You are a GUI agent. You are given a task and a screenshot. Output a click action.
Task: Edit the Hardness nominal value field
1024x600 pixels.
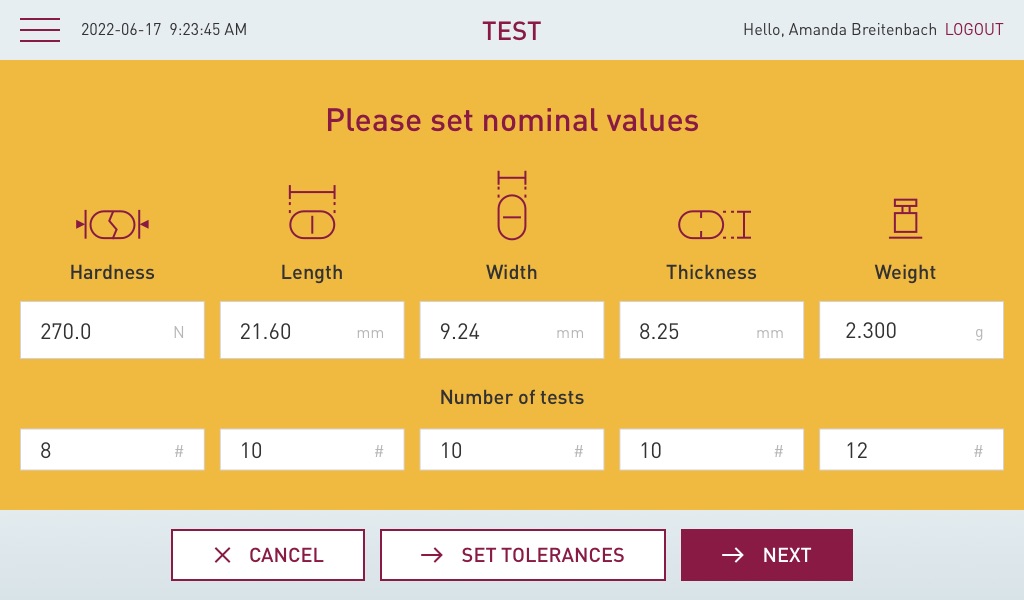click(x=112, y=331)
